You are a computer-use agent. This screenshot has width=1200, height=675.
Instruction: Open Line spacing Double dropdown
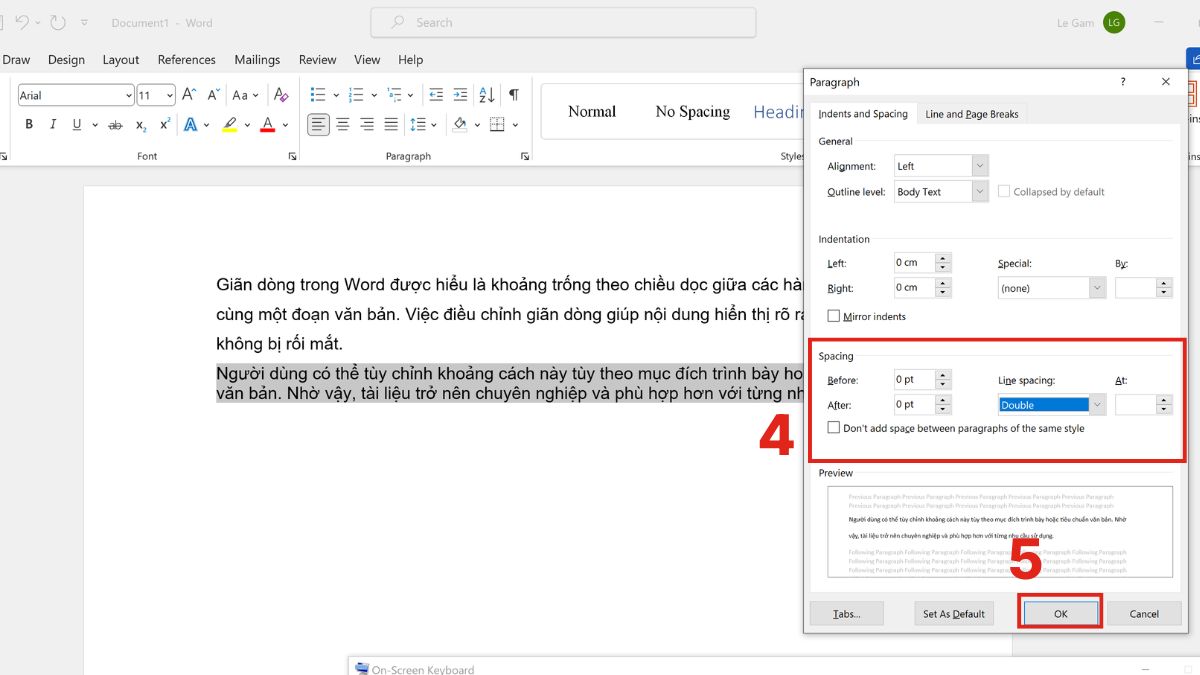pos(1097,405)
